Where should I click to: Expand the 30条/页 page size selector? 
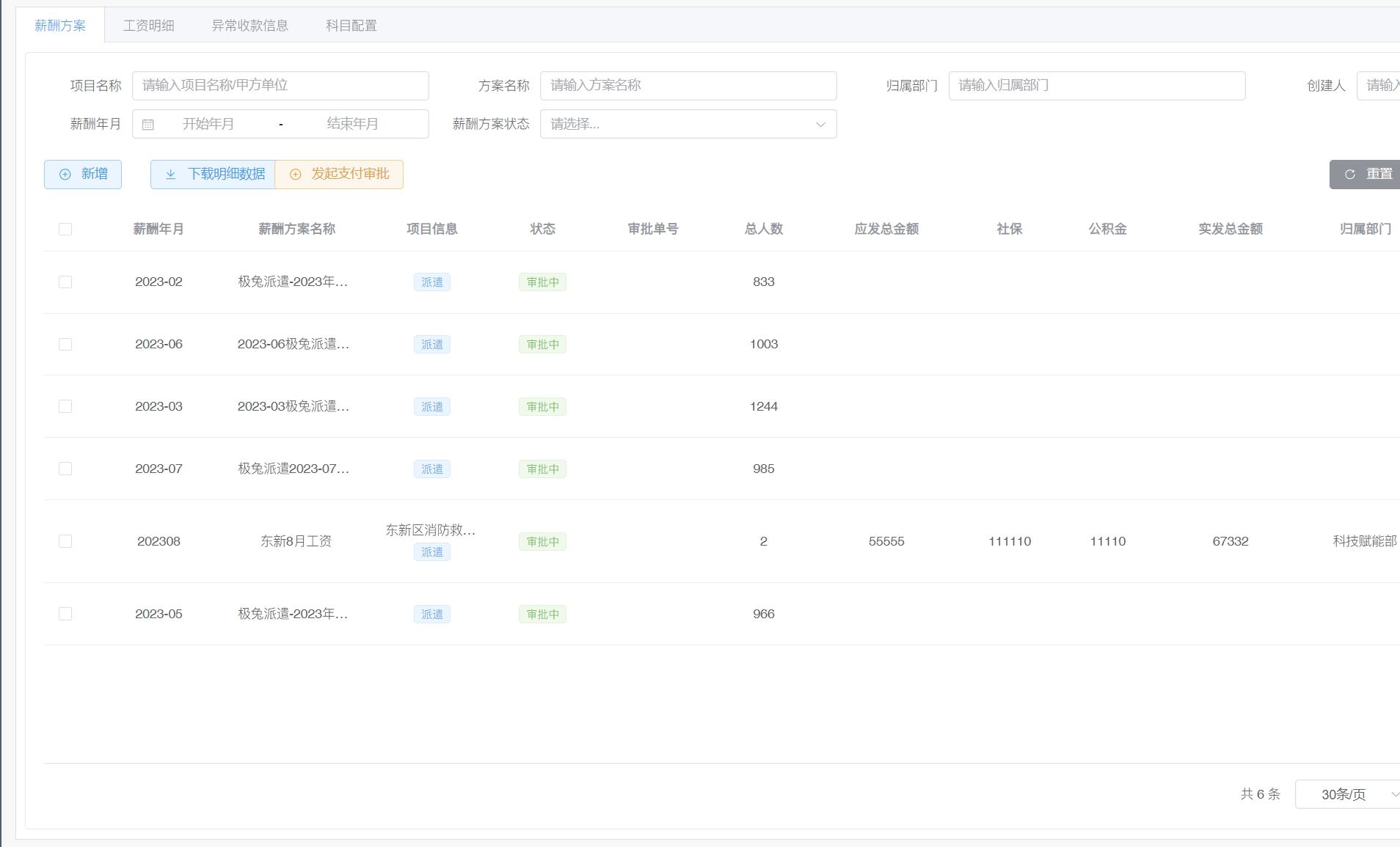click(1349, 794)
